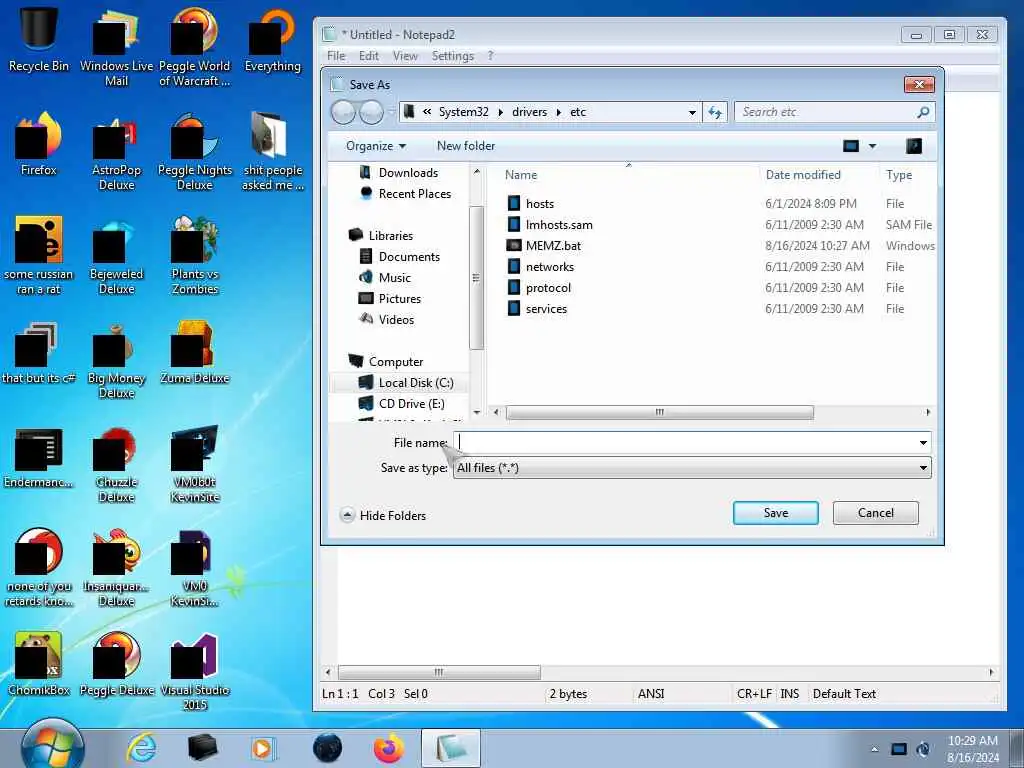This screenshot has width=1024, height=768.
Task: Open the File menu in Notepad2
Action: [x=336, y=56]
